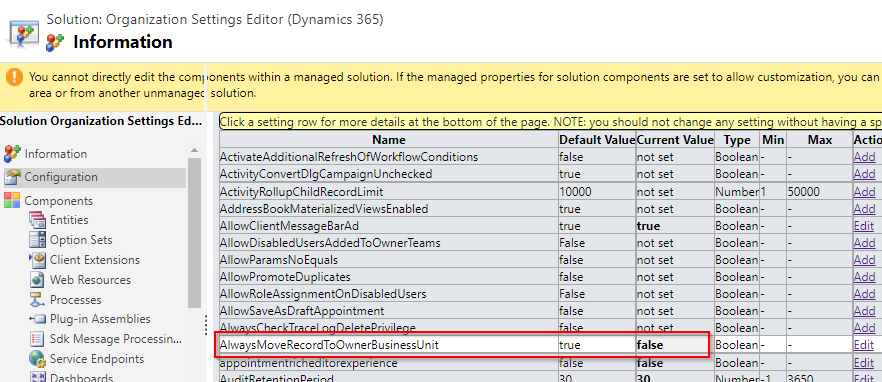Select the AllowClientMessageBarAd setting name
The width and height of the screenshot is (882, 382).
[x=289, y=226]
